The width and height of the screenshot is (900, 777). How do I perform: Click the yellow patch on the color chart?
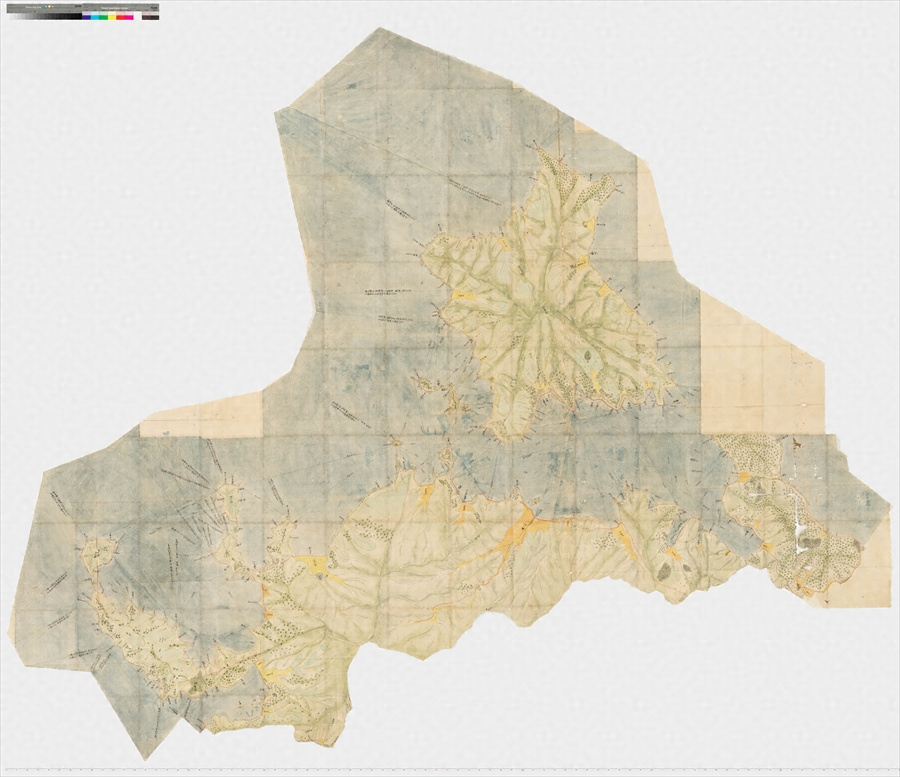[112, 17]
